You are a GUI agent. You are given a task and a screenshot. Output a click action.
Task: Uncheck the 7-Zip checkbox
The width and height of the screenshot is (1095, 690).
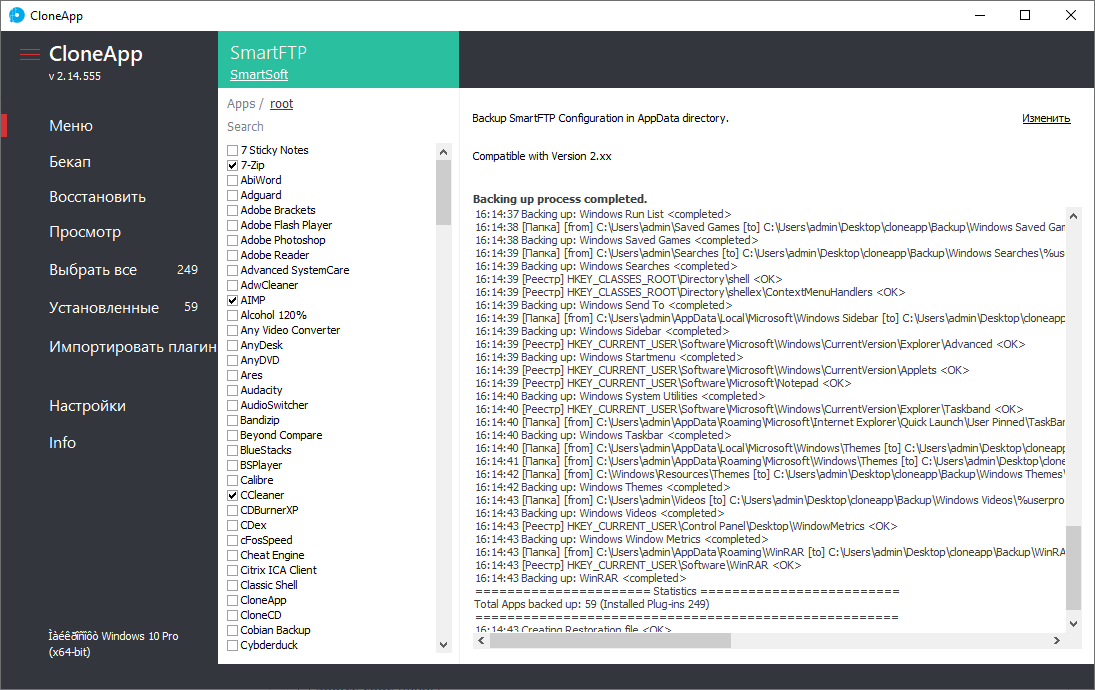233,165
